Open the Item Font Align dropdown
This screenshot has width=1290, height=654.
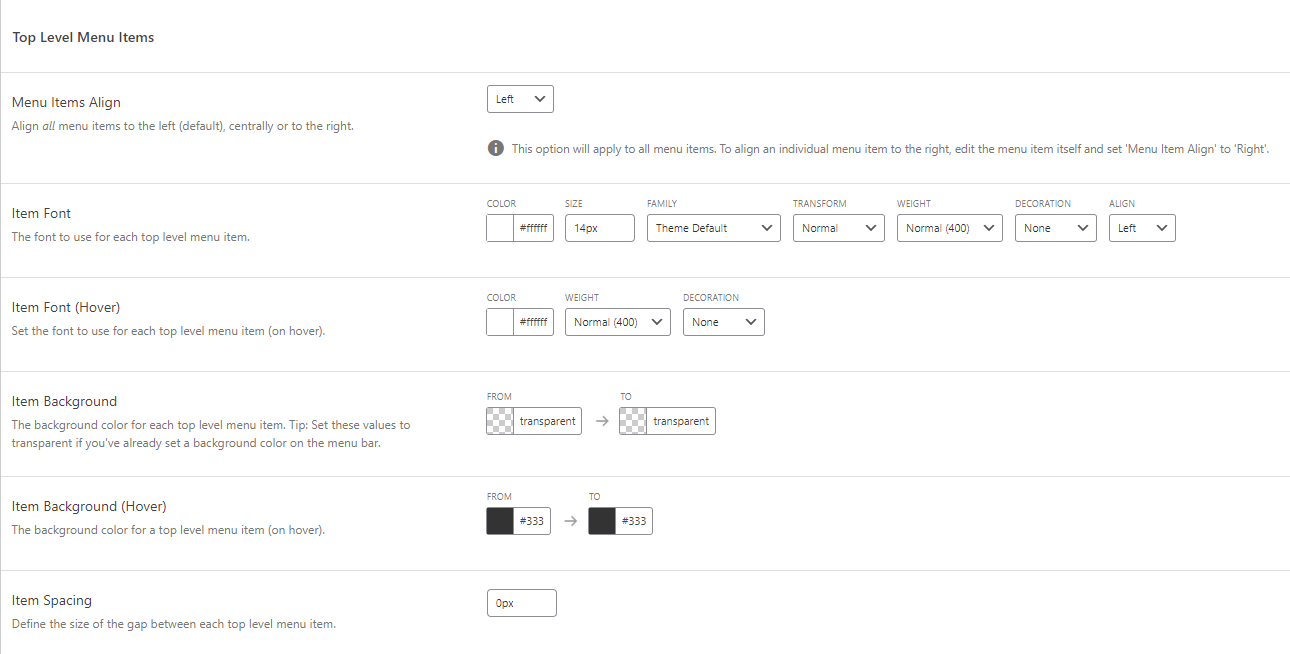[x=1141, y=227]
